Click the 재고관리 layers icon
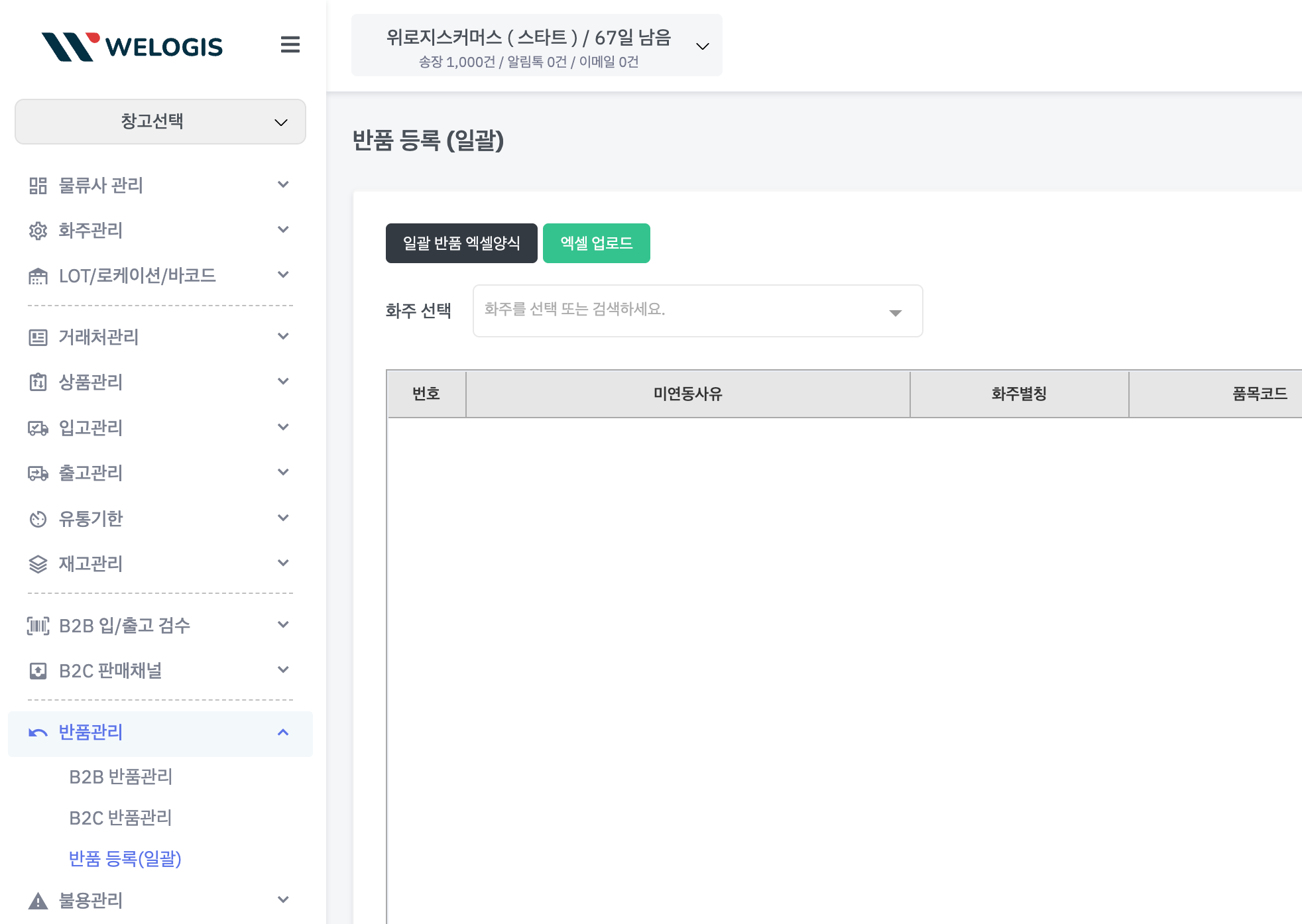Image resolution: width=1302 pixels, height=924 pixels. (x=38, y=564)
